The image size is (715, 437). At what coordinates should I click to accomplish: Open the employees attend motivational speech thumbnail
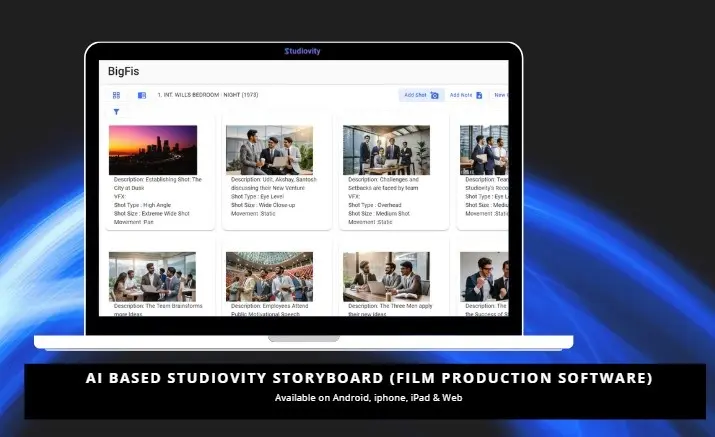point(269,276)
